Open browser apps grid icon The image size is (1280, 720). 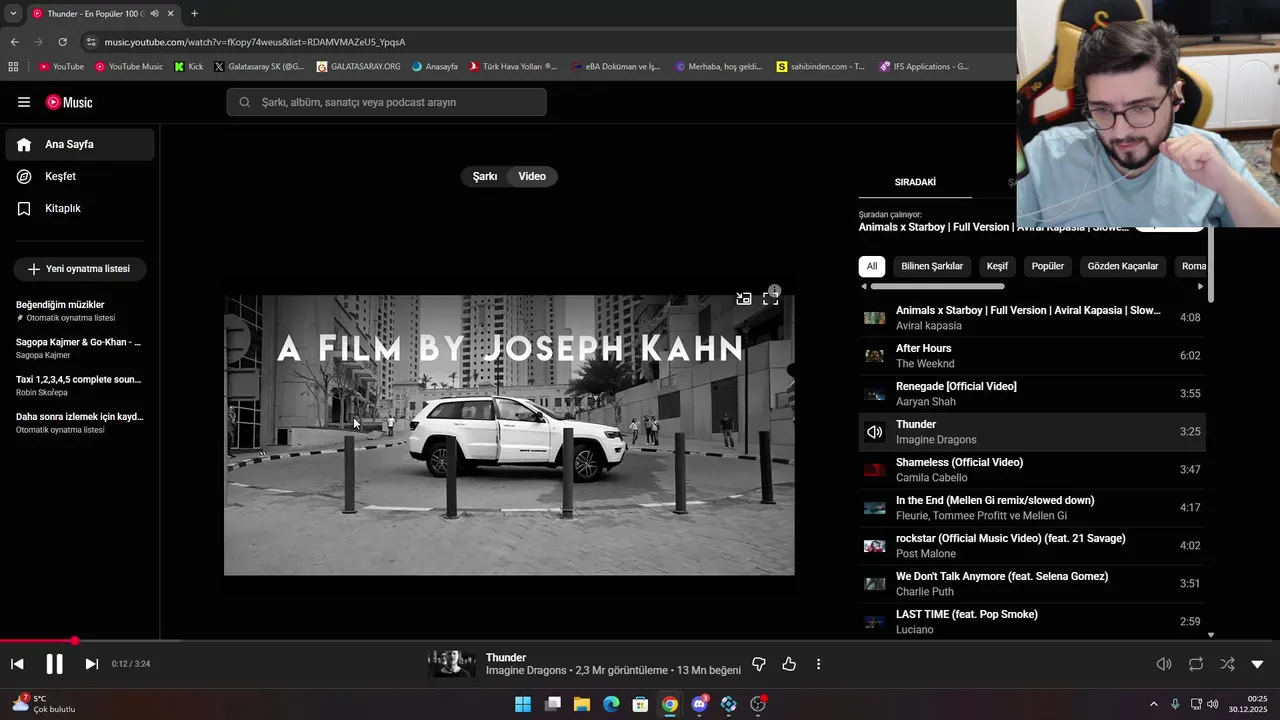tap(13, 67)
